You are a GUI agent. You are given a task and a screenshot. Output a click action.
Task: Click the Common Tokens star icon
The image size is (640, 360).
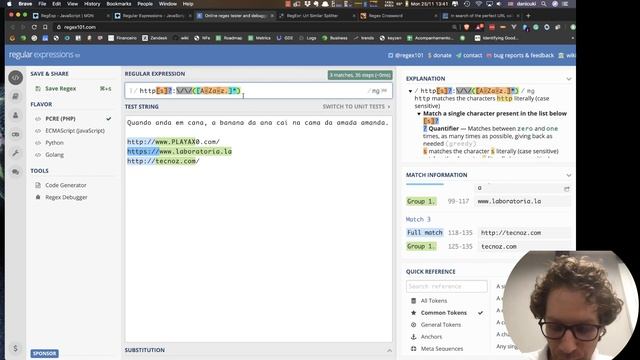[x=413, y=313]
